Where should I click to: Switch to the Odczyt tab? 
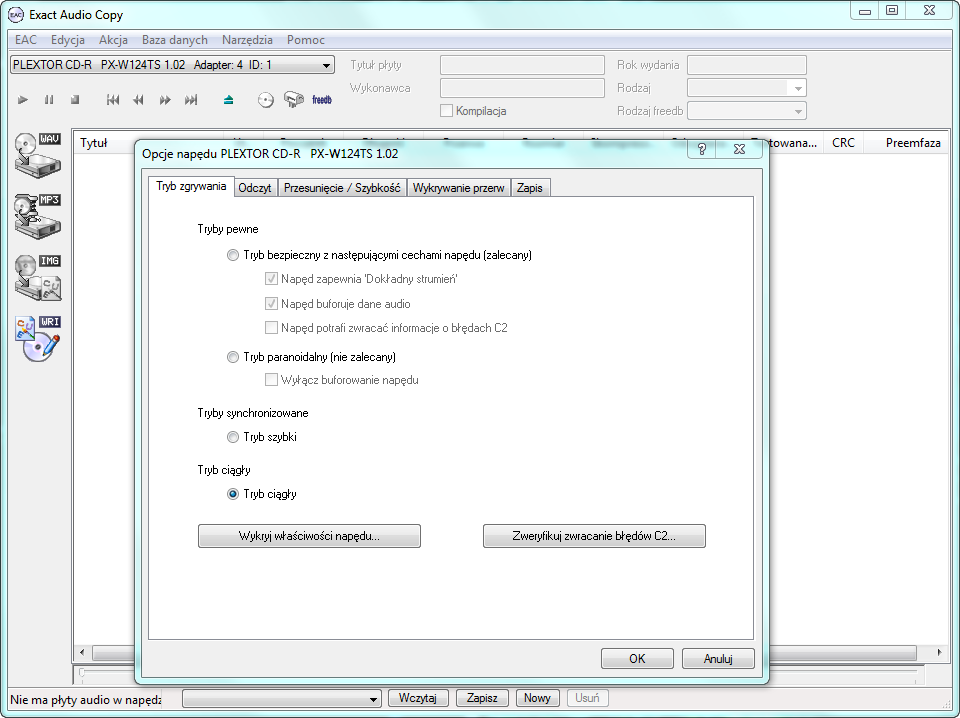[255, 188]
